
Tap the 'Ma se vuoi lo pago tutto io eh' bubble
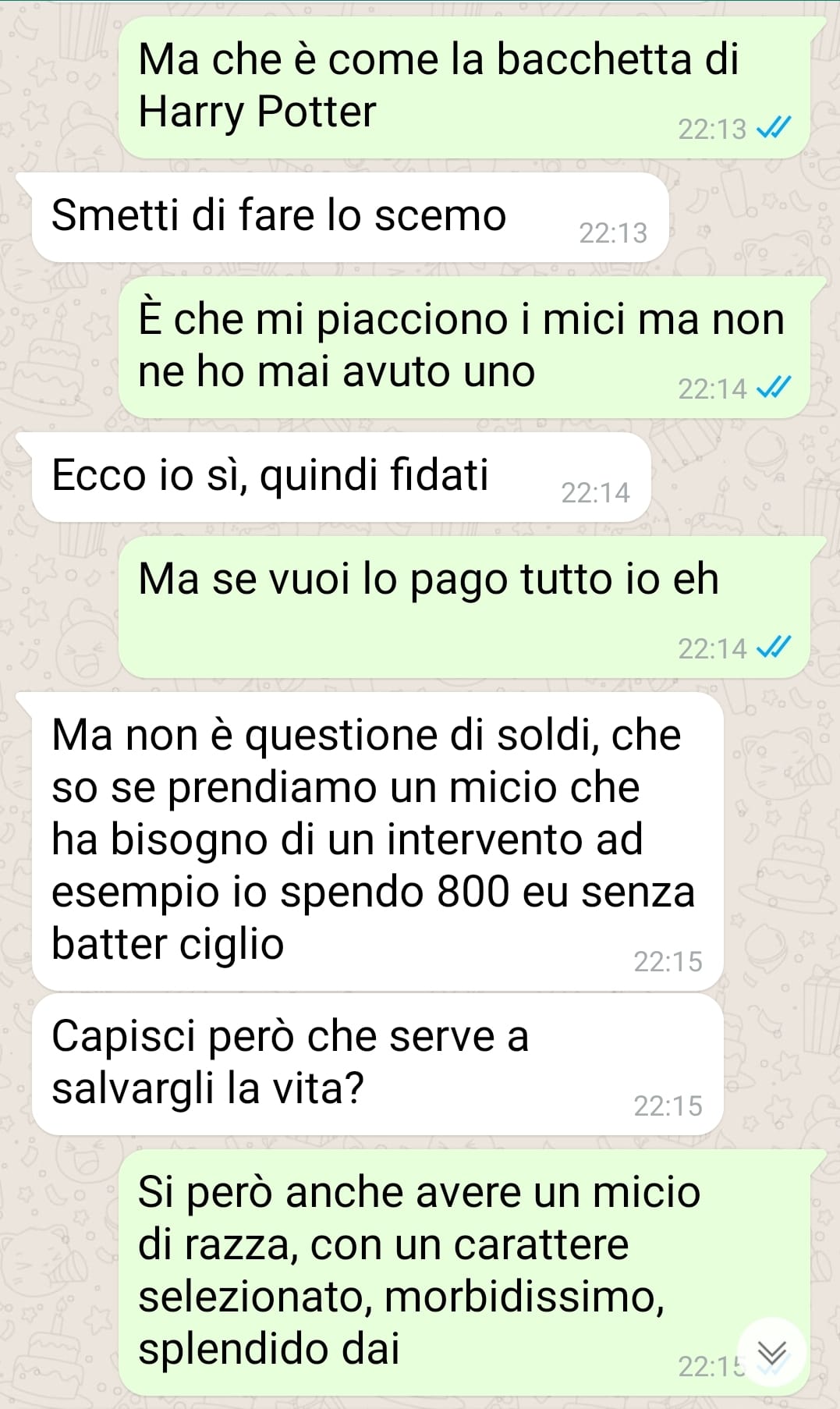pyautogui.click(x=464, y=607)
